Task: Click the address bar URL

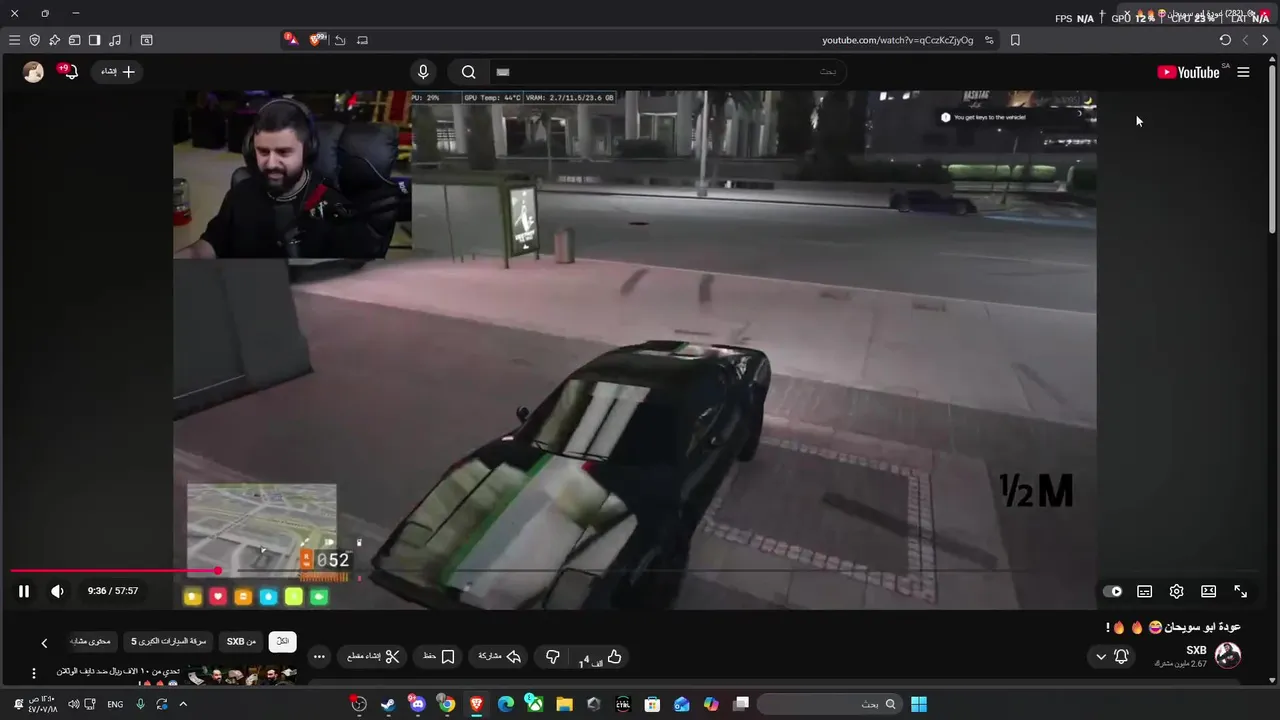Action: 897,40
